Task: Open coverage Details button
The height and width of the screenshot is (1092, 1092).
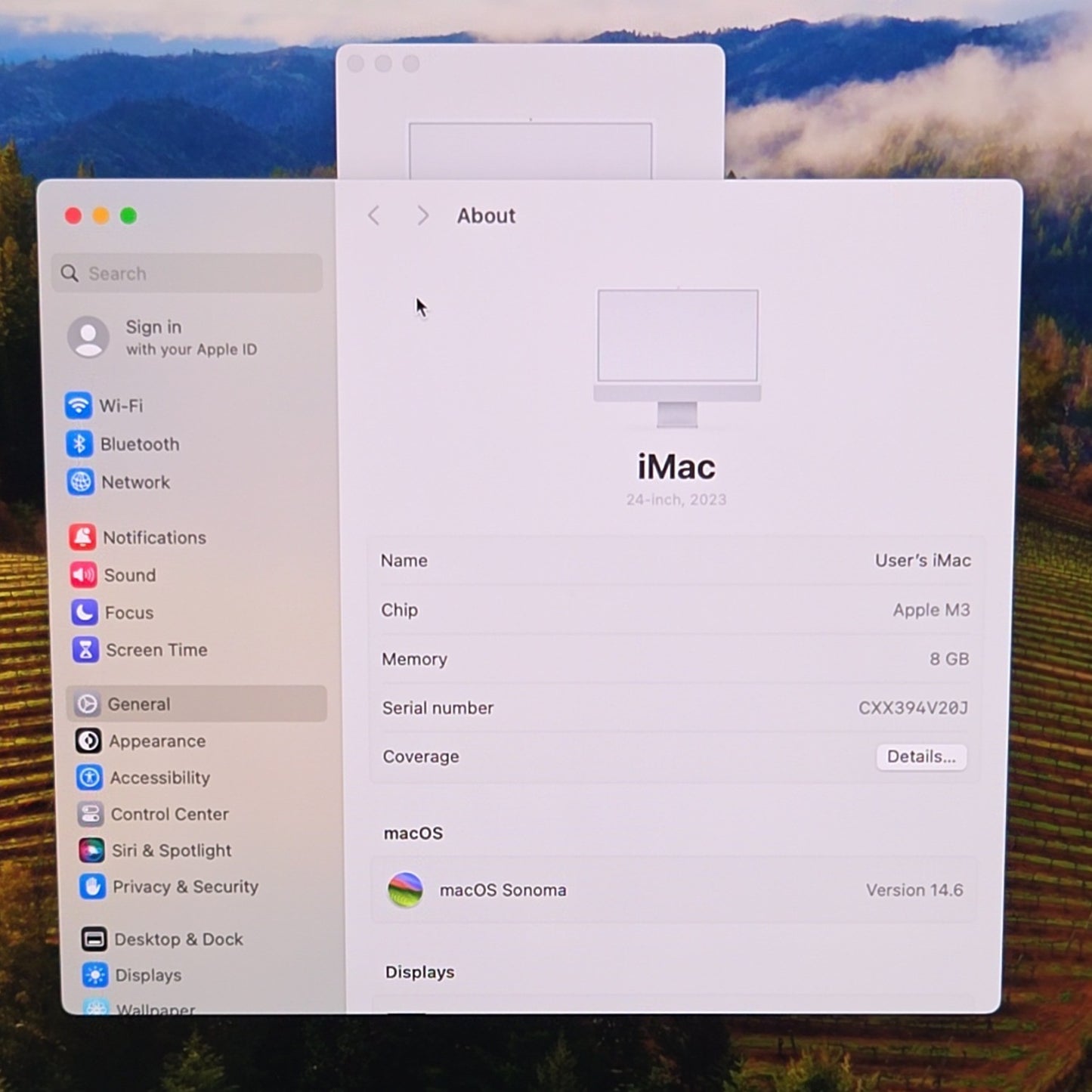Action: pos(921,756)
